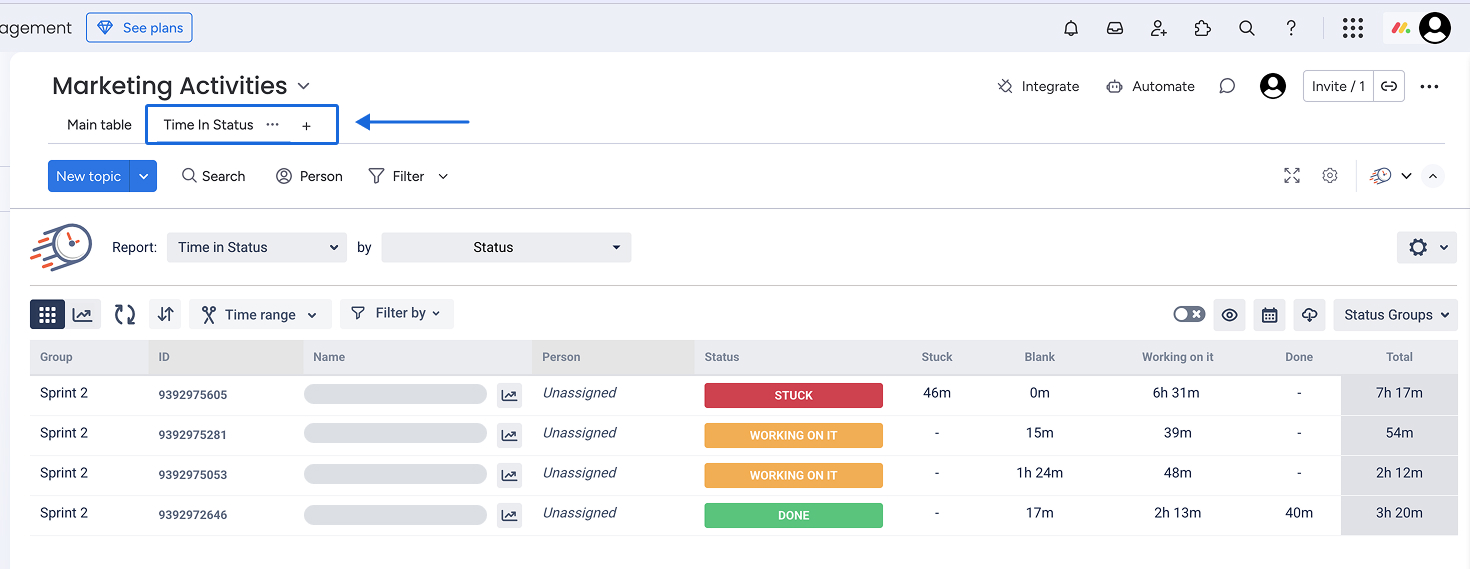Click the See plans button
Screen dimensions: 1470x569
(x=139, y=28)
